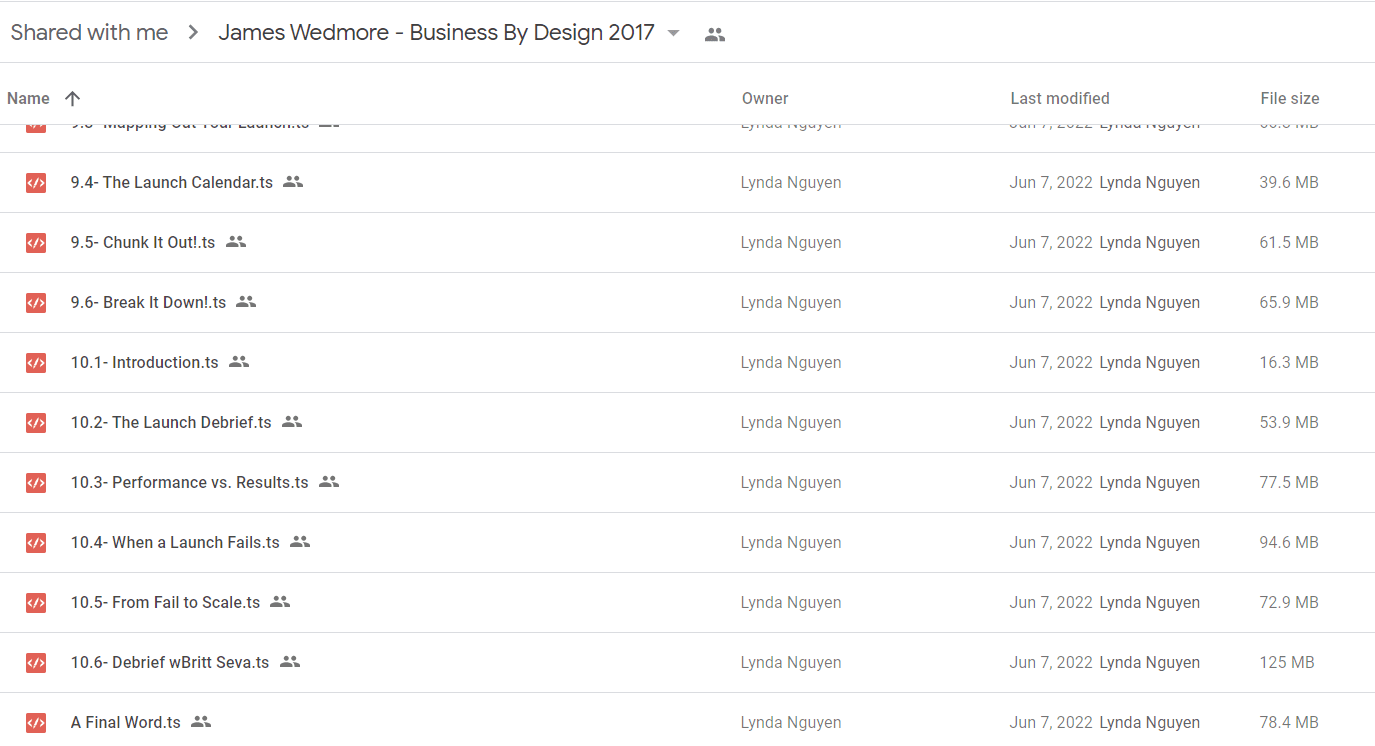
Task: Click modifier Lynda Nguyen in 10.4- When a Launch Fails.ts row
Action: tap(1149, 542)
